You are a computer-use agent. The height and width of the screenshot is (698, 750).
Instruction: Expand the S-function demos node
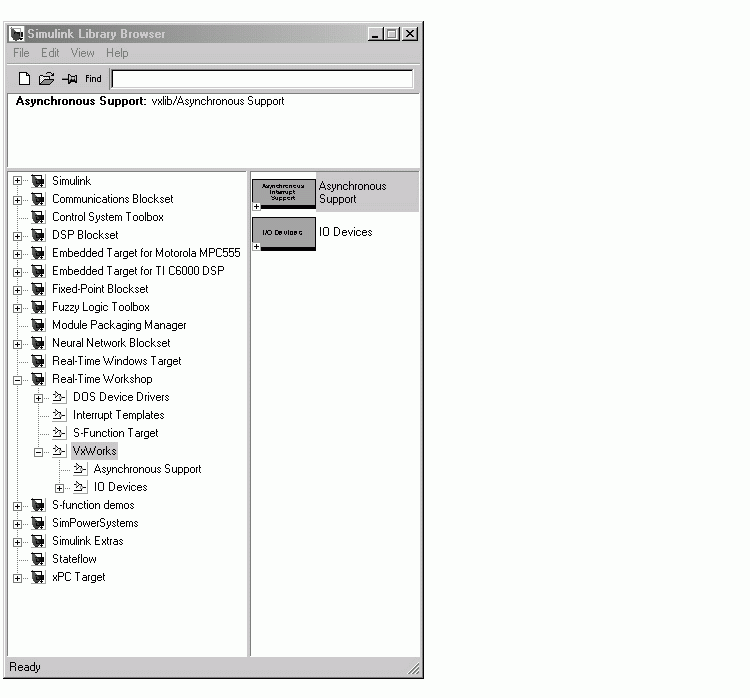pyautogui.click(x=17, y=506)
